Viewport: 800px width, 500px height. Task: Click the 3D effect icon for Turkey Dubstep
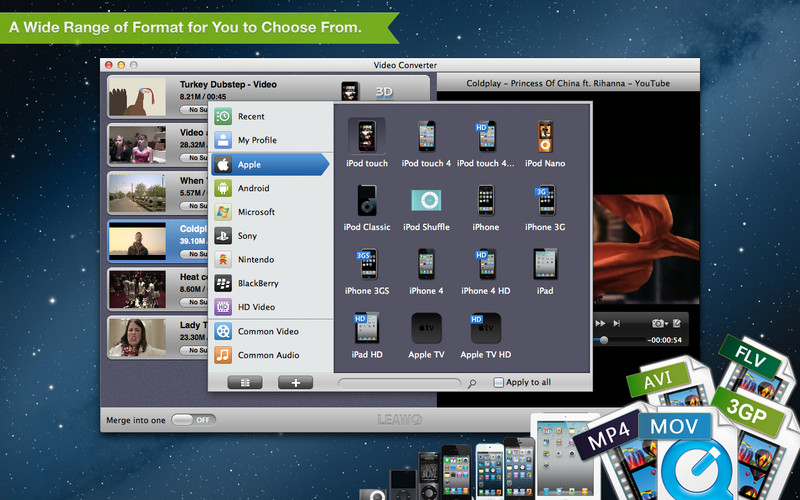pos(384,92)
